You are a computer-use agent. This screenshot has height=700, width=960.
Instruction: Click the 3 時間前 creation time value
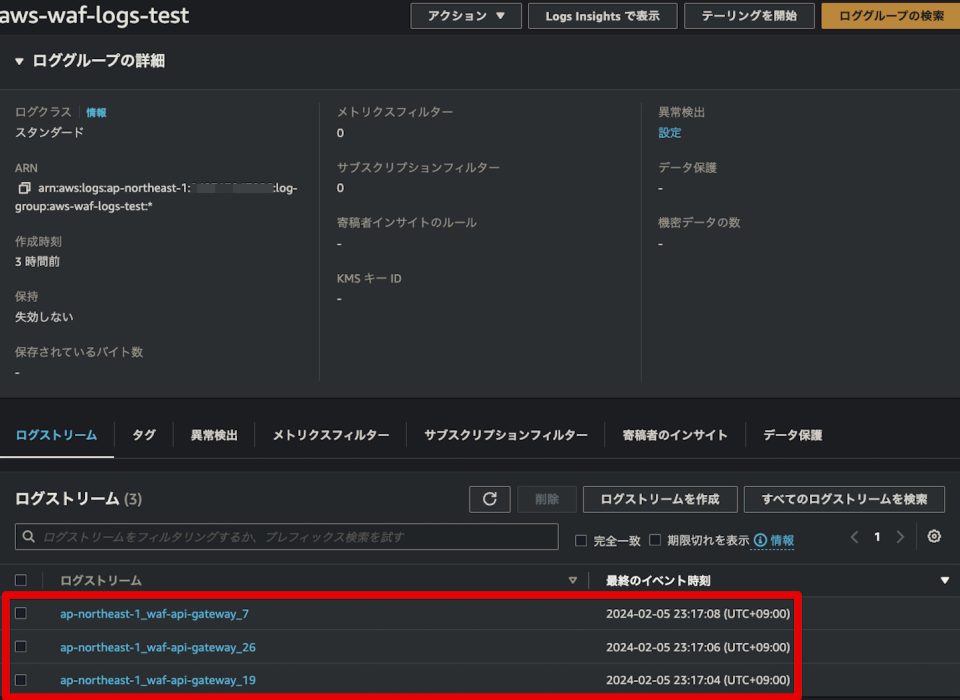[37, 262]
